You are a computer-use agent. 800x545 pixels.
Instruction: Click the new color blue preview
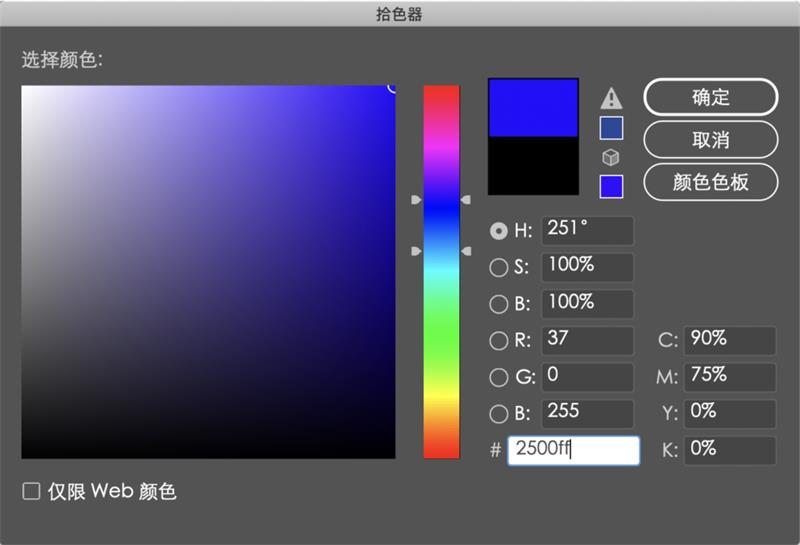pyautogui.click(x=532, y=108)
